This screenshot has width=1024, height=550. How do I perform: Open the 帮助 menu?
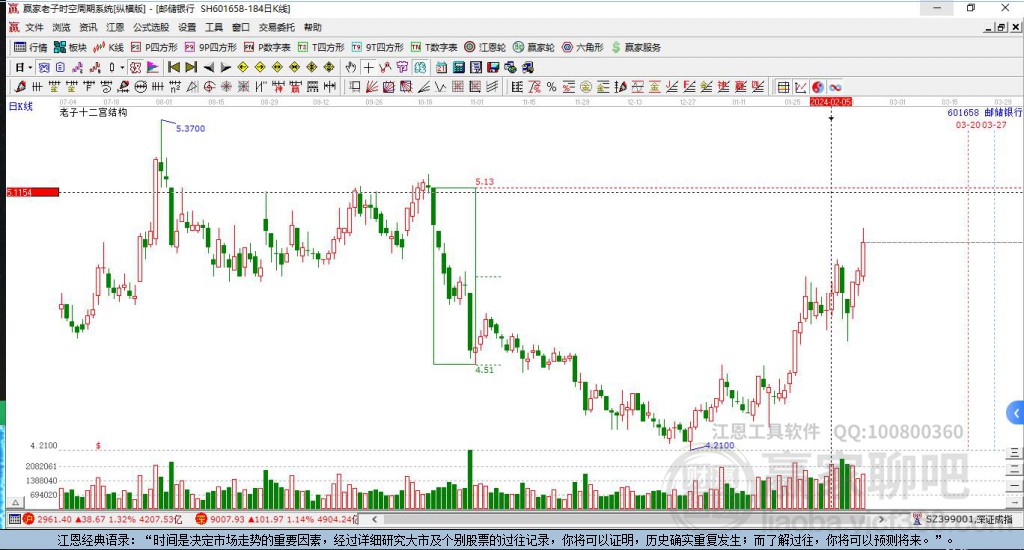click(313, 27)
